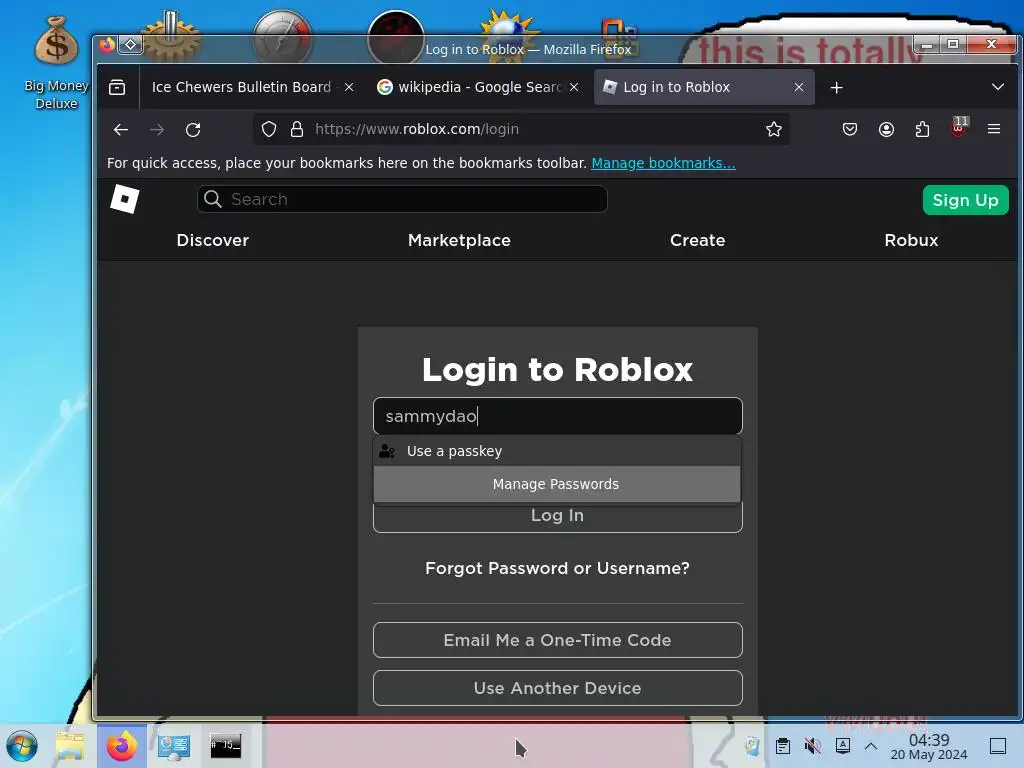Open the system settings taskbar icon
The width and height of the screenshot is (1024, 768).
pos(174,746)
